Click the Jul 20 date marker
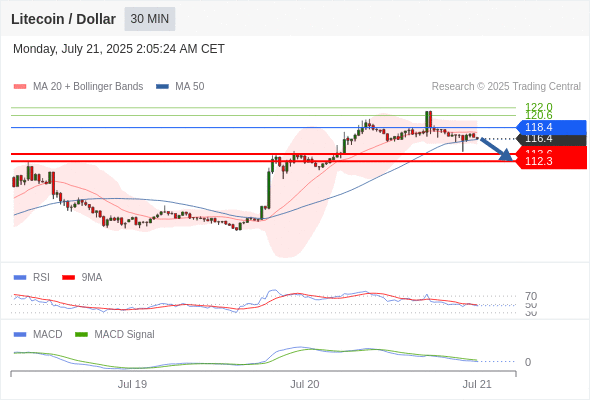Viewport: 590px width, 400px height. pos(304,384)
